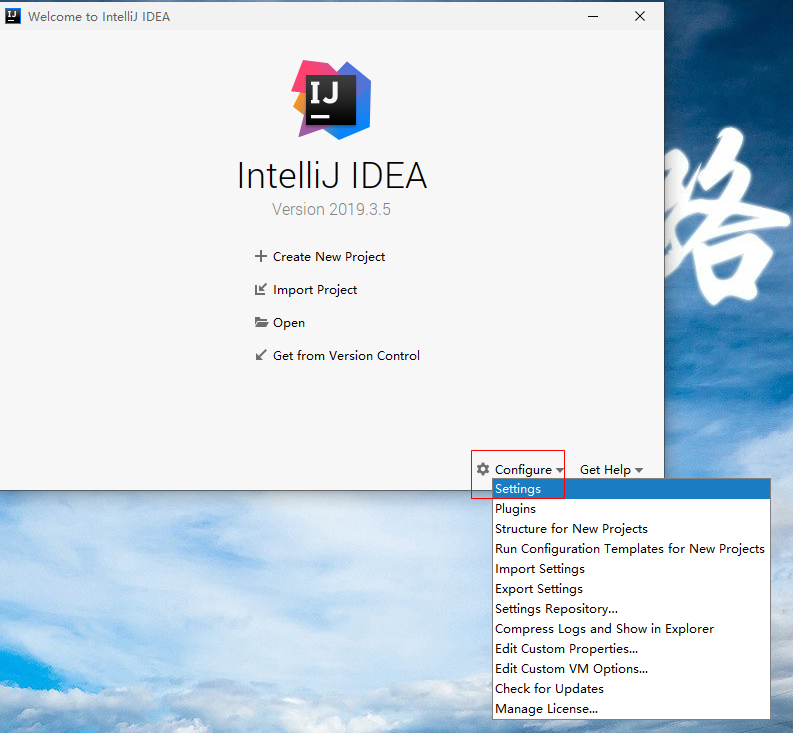The image size is (793, 733).
Task: Click the arrow next to Configure
Action: pos(559,470)
